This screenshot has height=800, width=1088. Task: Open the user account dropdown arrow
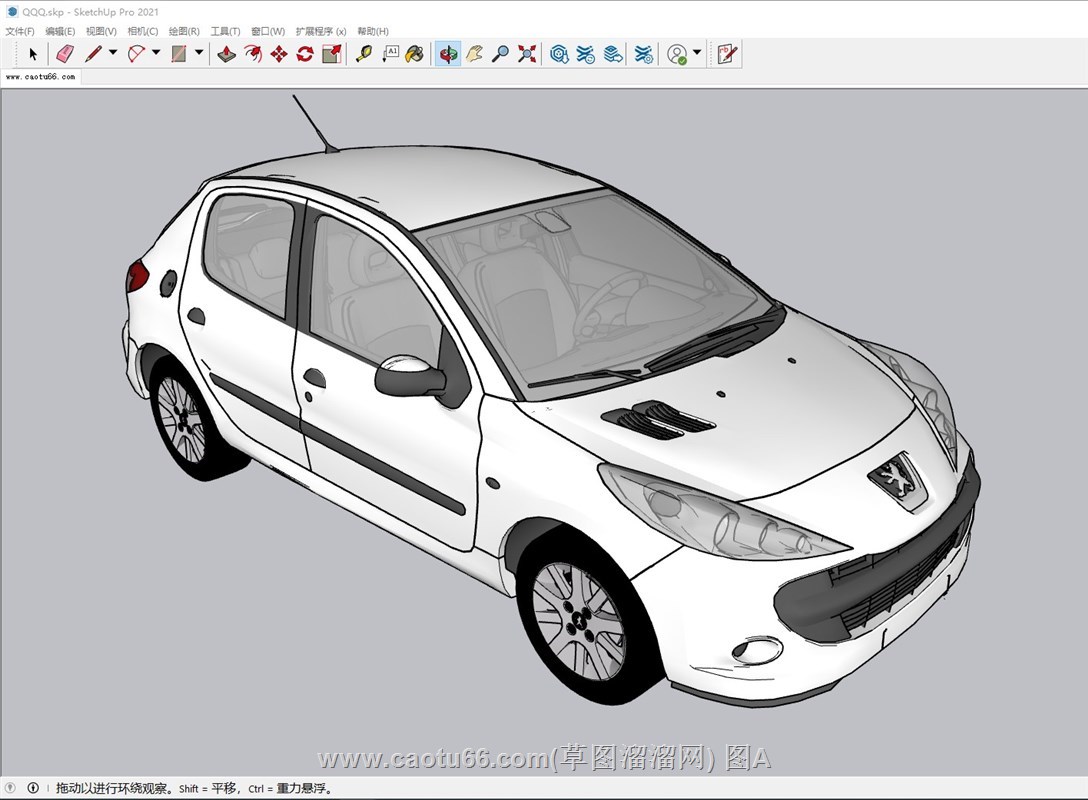697,53
